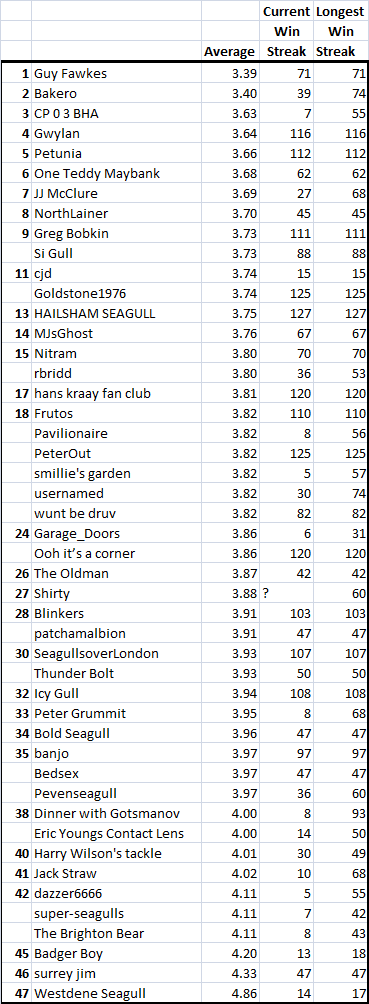Click the Average column header

[229, 51]
